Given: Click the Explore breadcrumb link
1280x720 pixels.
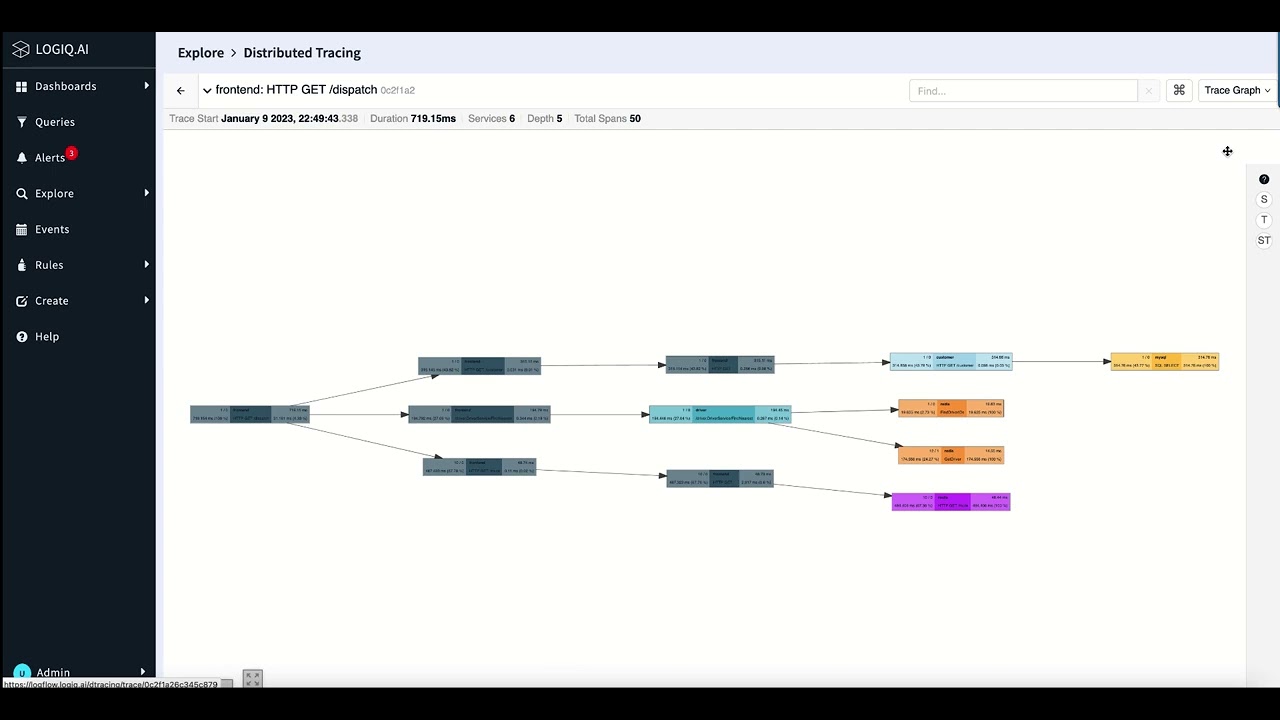Looking at the screenshot, I should [201, 53].
